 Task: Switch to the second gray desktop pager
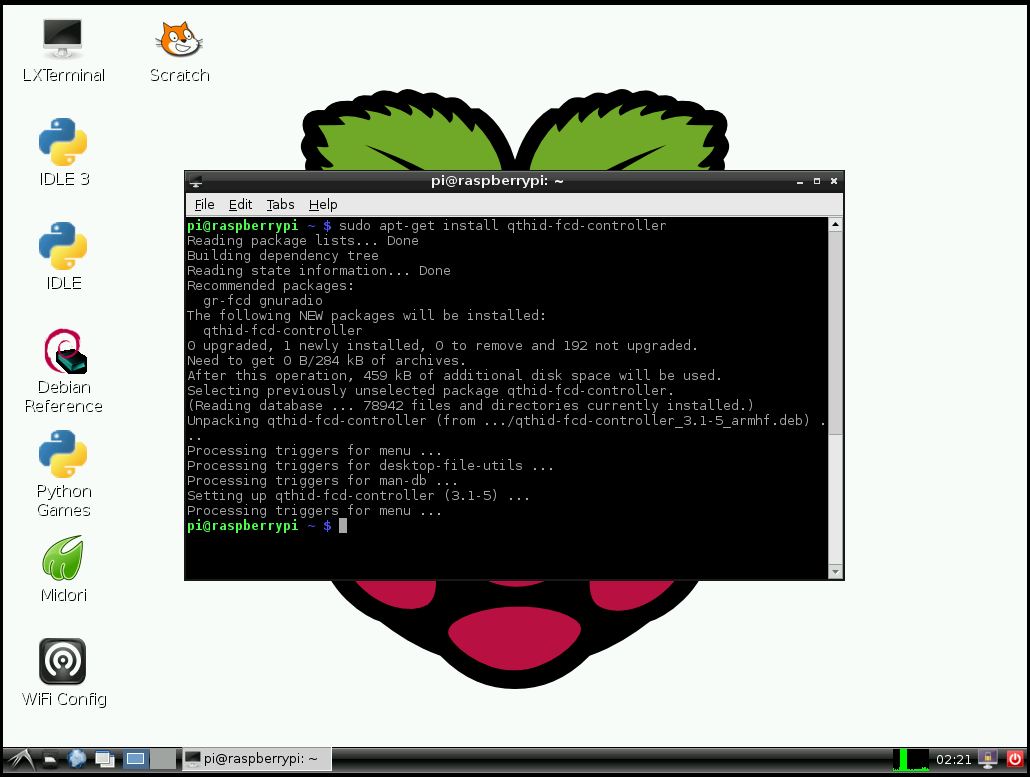(x=163, y=759)
